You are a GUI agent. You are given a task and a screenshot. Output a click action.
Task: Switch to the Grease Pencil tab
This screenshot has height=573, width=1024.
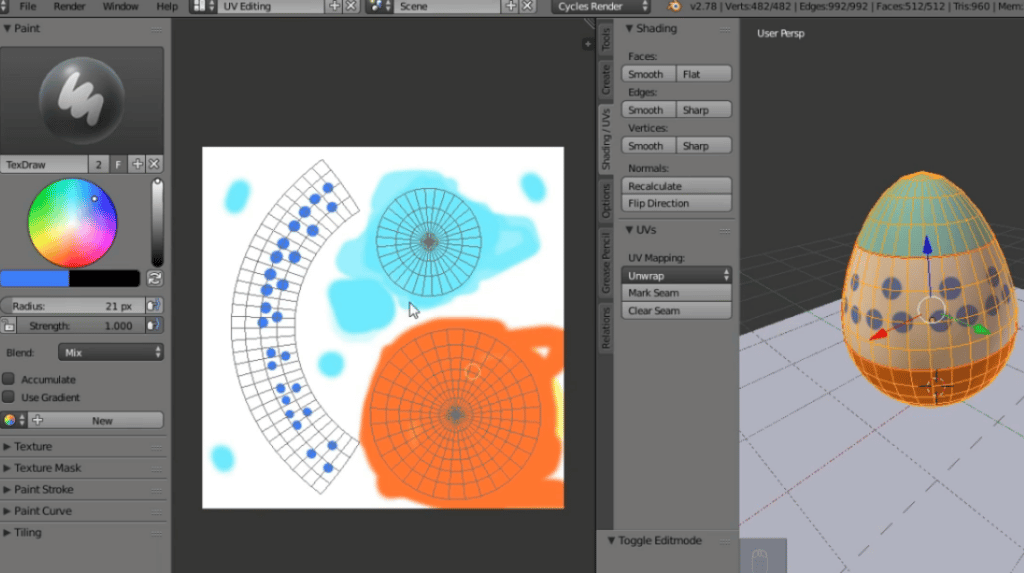click(x=606, y=263)
